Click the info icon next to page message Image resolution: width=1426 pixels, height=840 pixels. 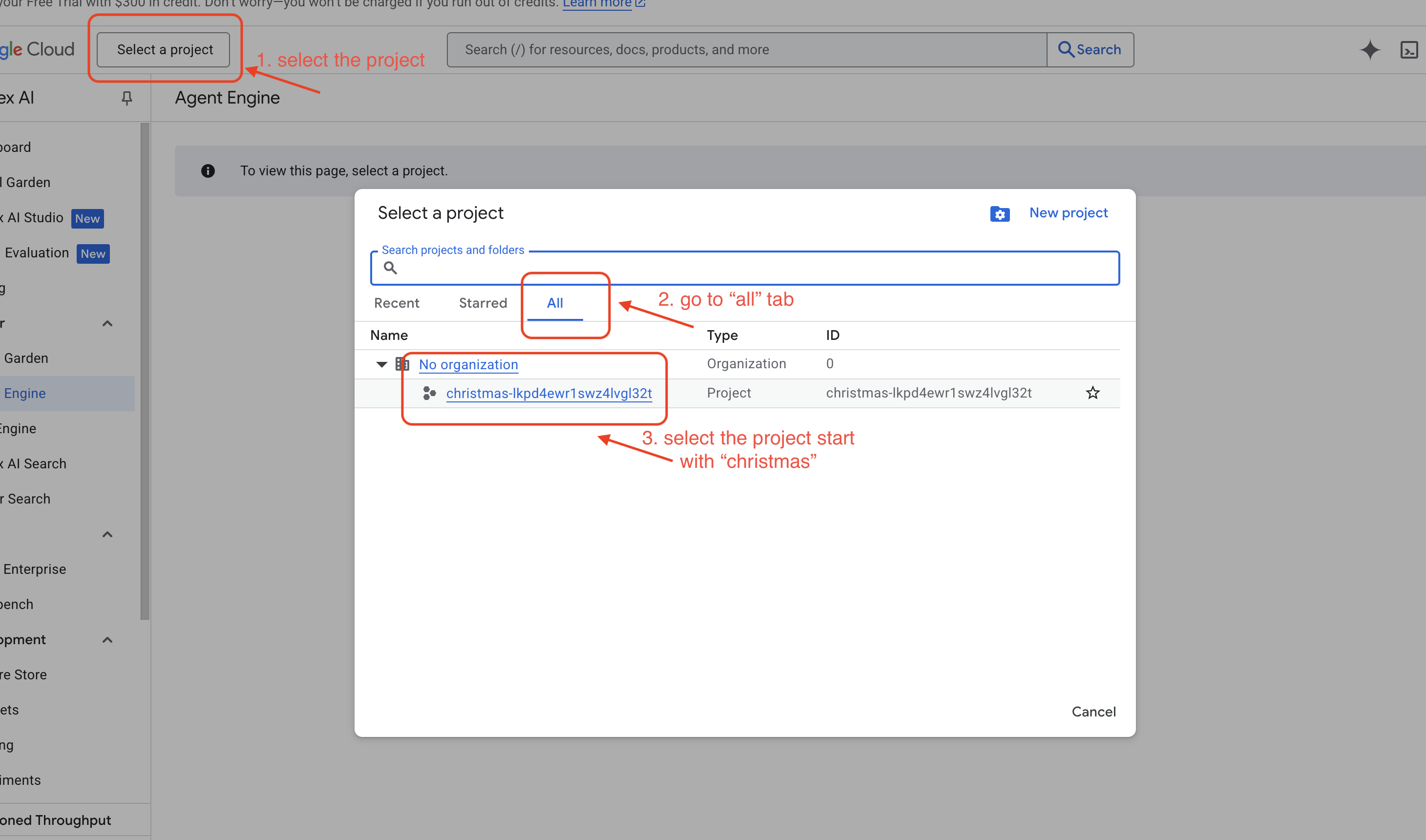point(208,170)
